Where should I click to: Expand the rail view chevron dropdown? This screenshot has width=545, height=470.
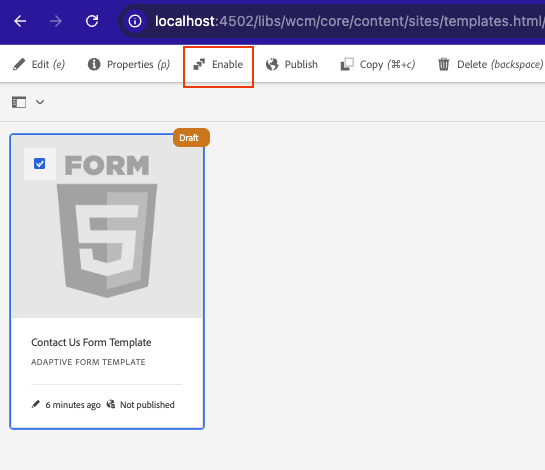[40, 102]
